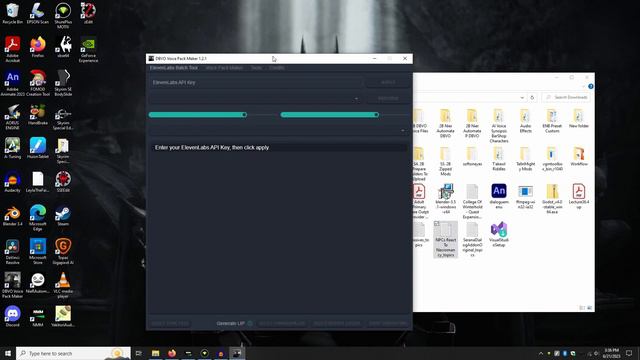Click the Search Downloads field in Explorer
Image resolution: width=640 pixels, height=360 pixels.
click(x=566, y=98)
